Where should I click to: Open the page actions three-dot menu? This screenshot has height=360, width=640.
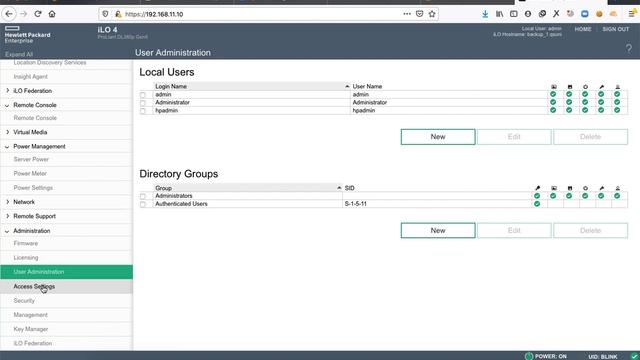(x=407, y=14)
